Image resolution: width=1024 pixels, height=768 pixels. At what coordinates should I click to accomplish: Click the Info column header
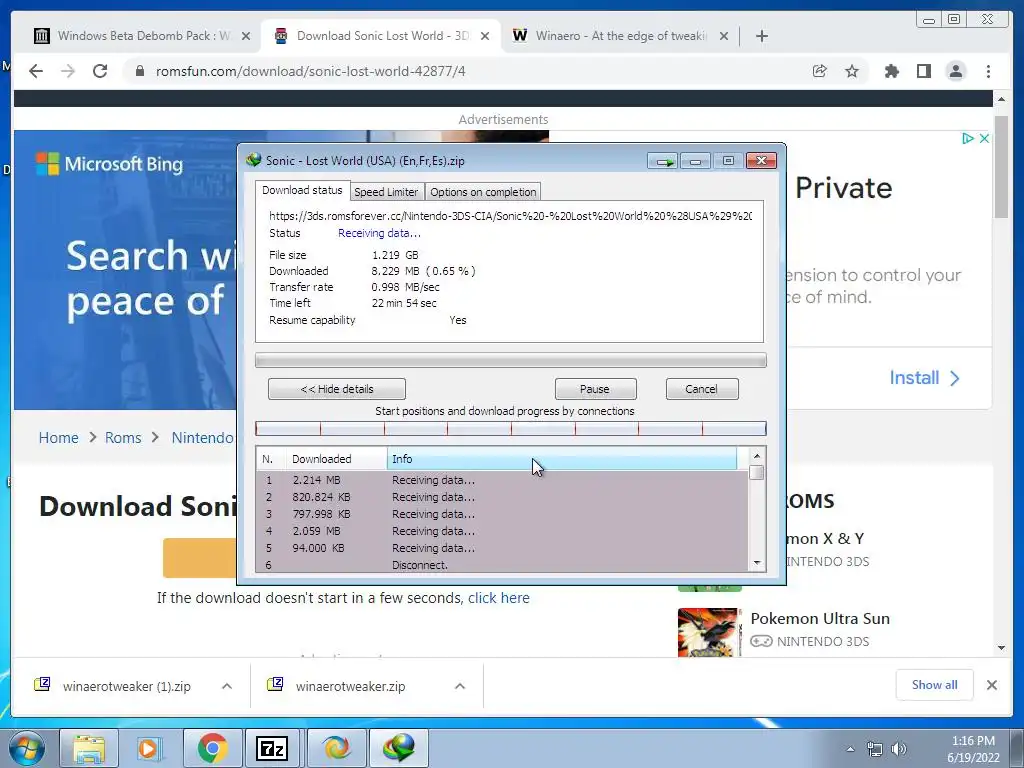[562, 459]
